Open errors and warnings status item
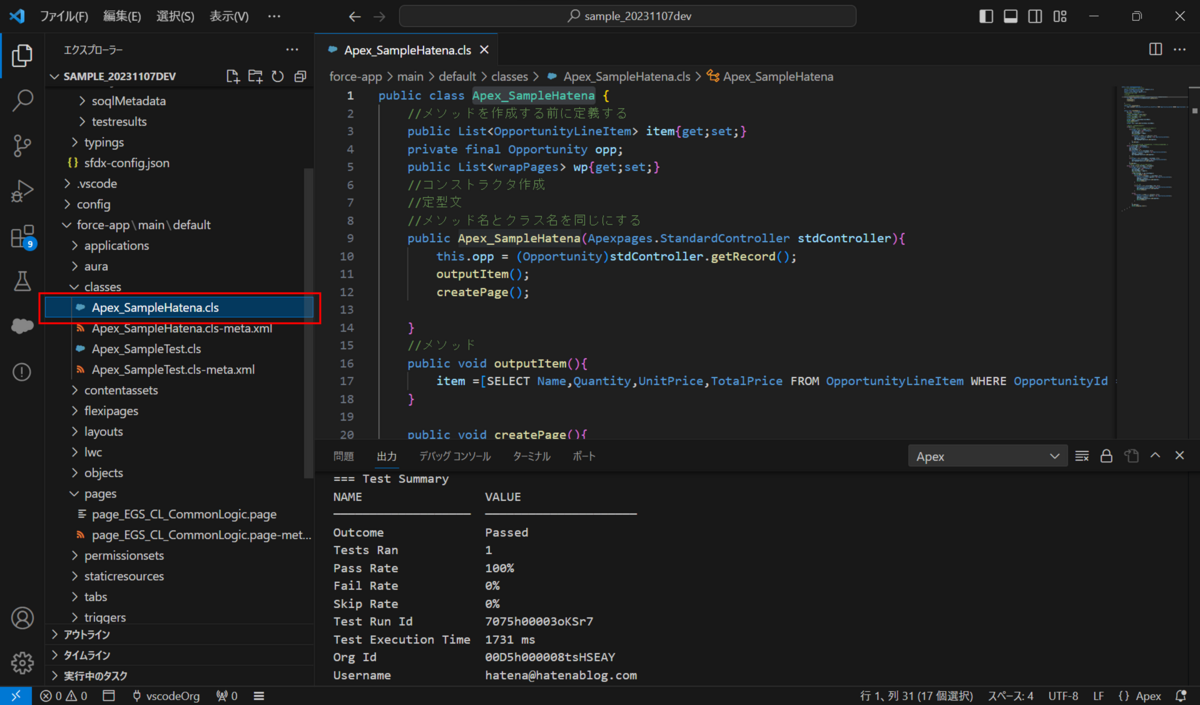 (63, 696)
